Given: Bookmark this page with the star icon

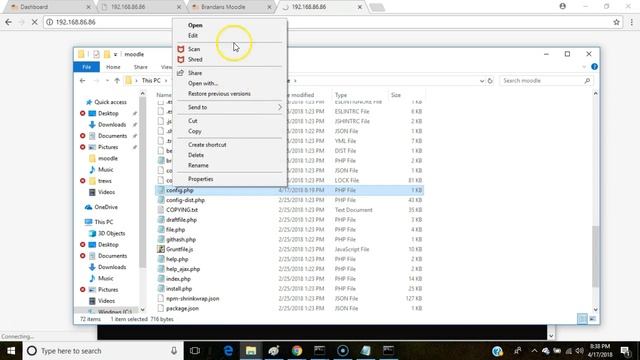Looking at the screenshot, I should (616, 22).
